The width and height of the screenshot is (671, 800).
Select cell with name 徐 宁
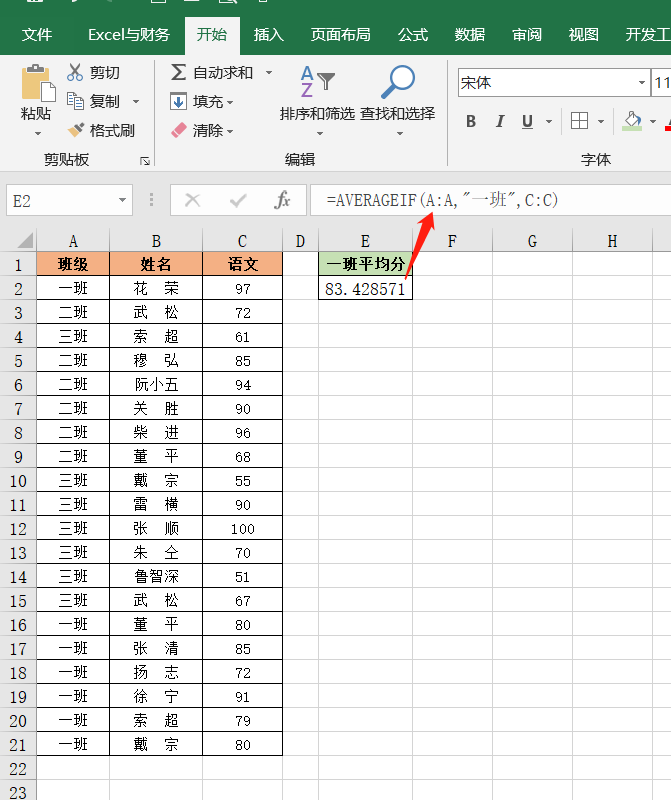click(x=156, y=696)
